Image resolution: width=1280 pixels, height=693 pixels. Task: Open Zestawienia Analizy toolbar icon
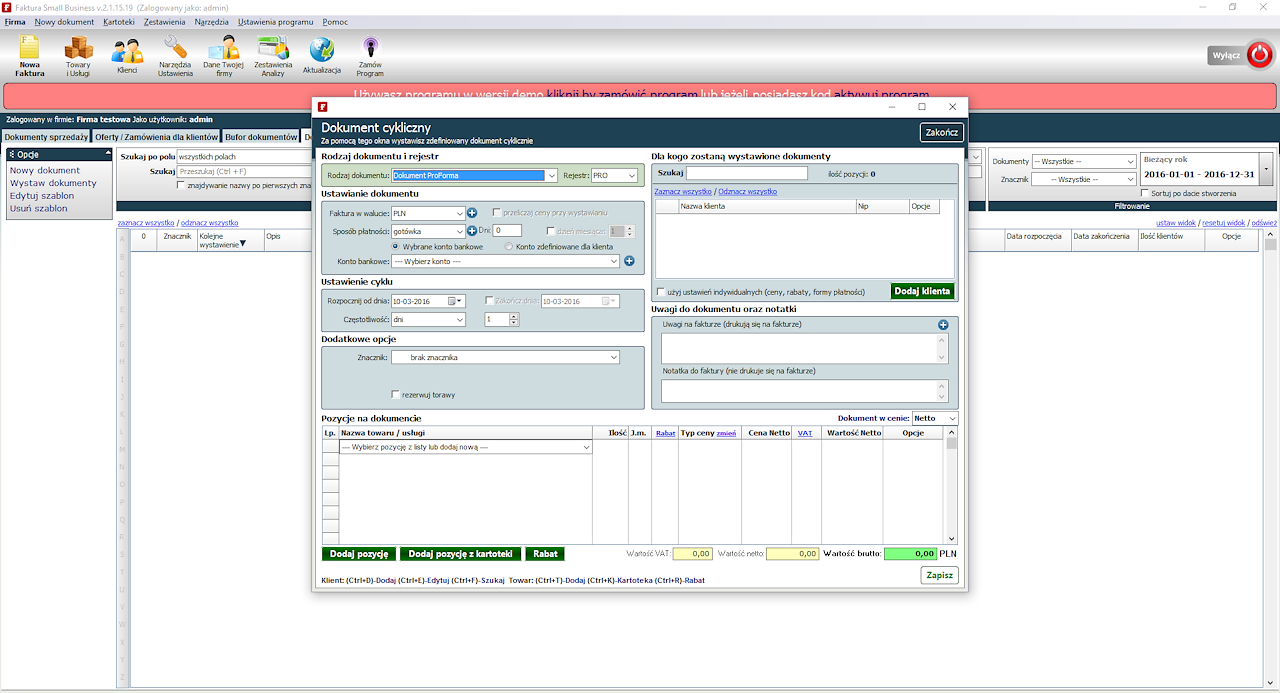(x=273, y=56)
